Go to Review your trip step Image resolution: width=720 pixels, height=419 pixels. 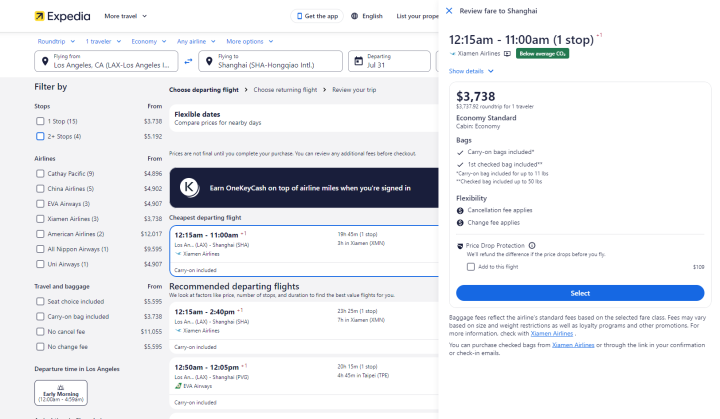[x=354, y=90]
